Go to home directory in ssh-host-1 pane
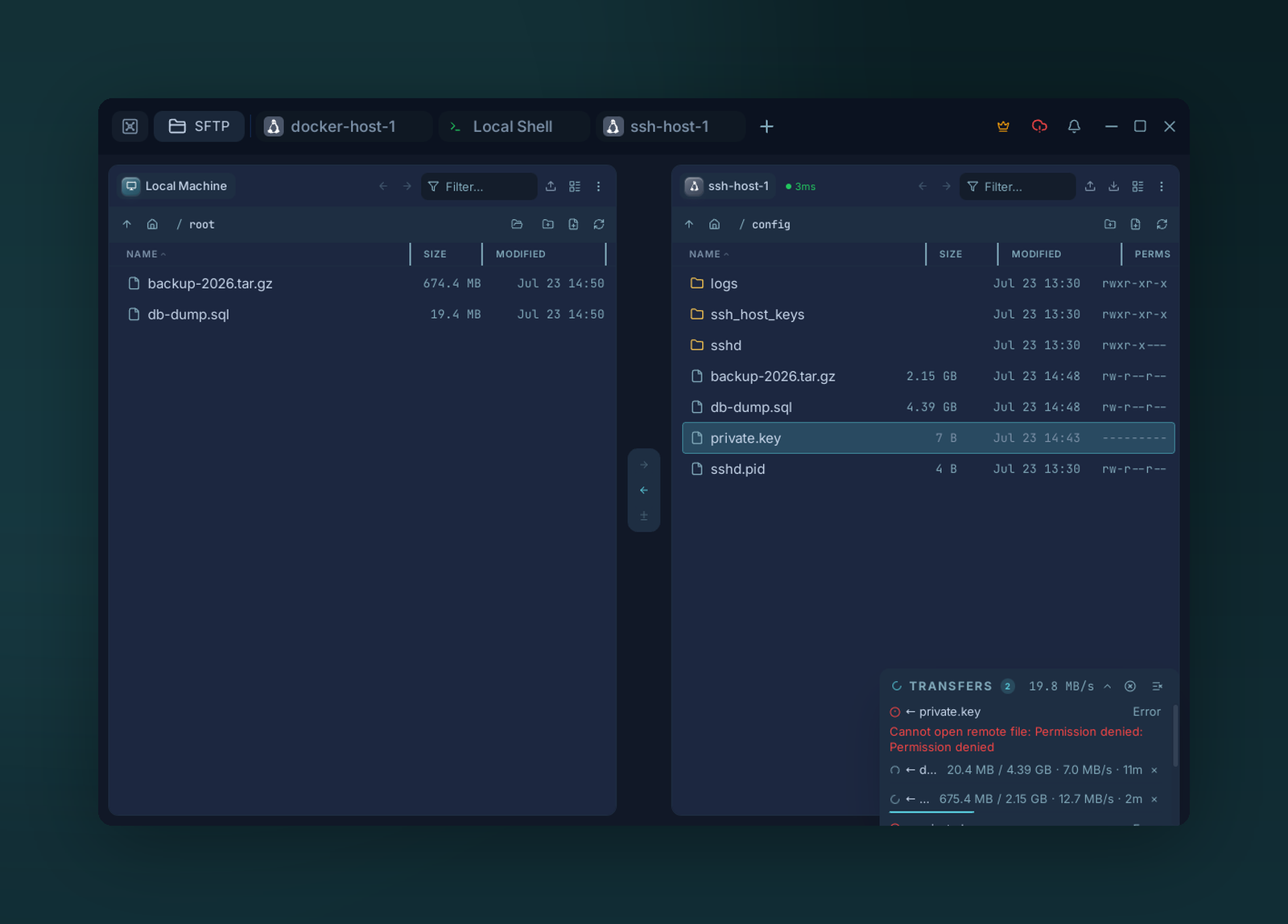Screen dimensions: 1288x924 pyautogui.click(x=715, y=224)
